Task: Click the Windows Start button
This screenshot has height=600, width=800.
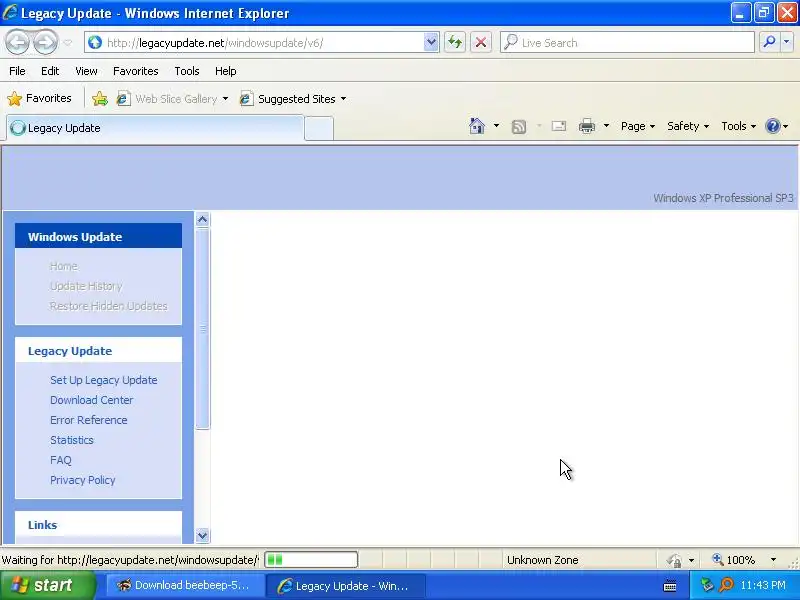Action: tap(47, 585)
